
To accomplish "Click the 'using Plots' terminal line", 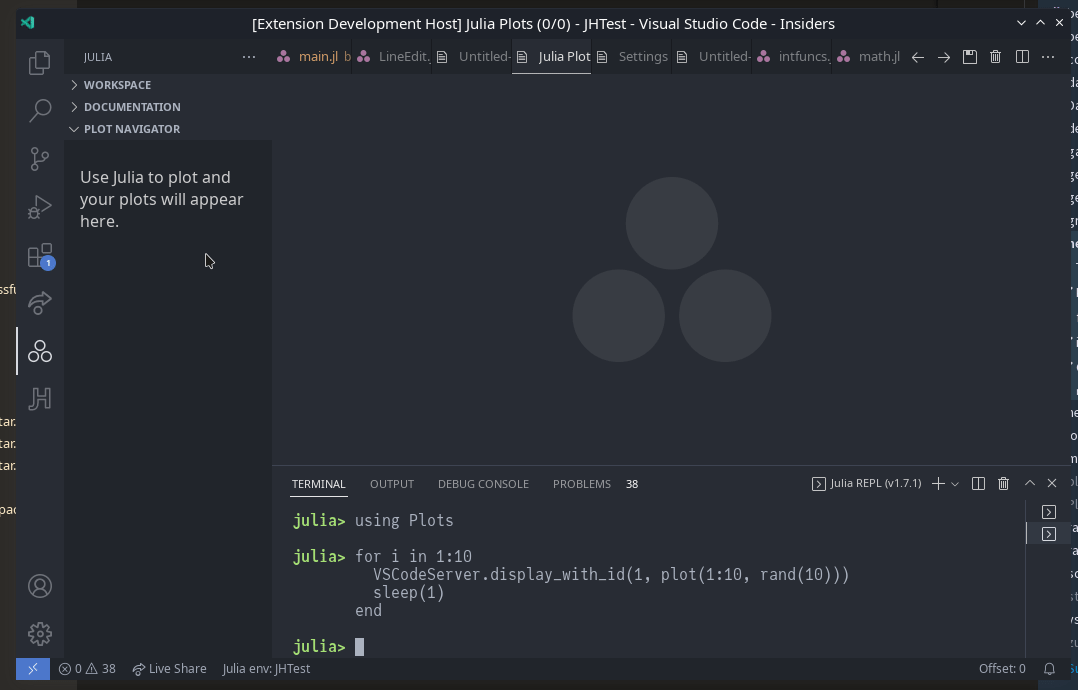I will pos(404,520).
